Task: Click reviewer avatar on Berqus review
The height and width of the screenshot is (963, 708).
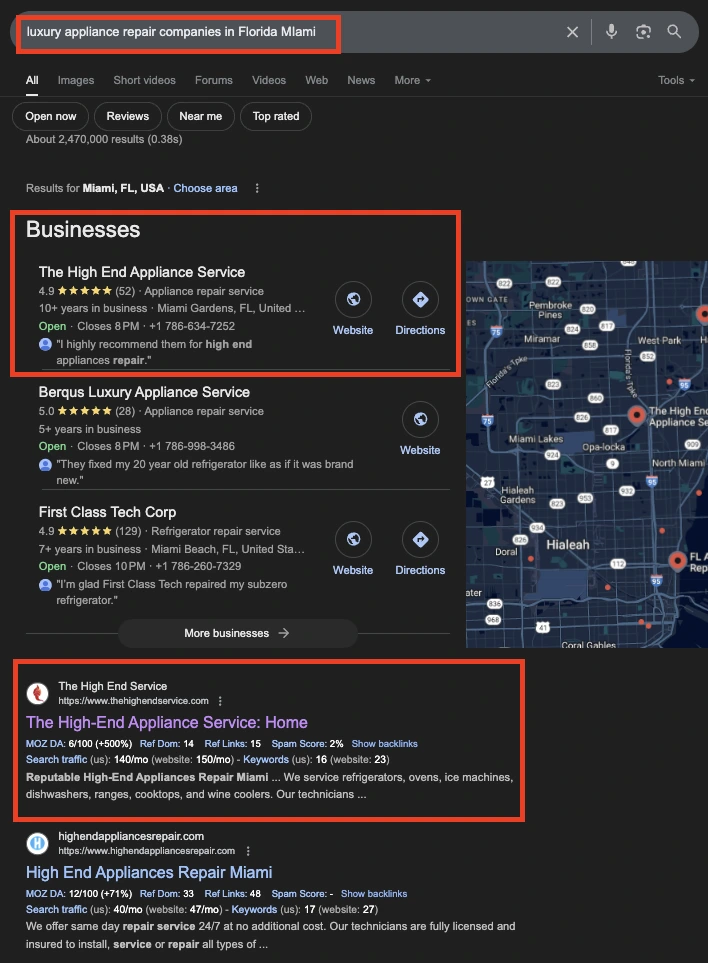Action: pyautogui.click(x=45, y=464)
